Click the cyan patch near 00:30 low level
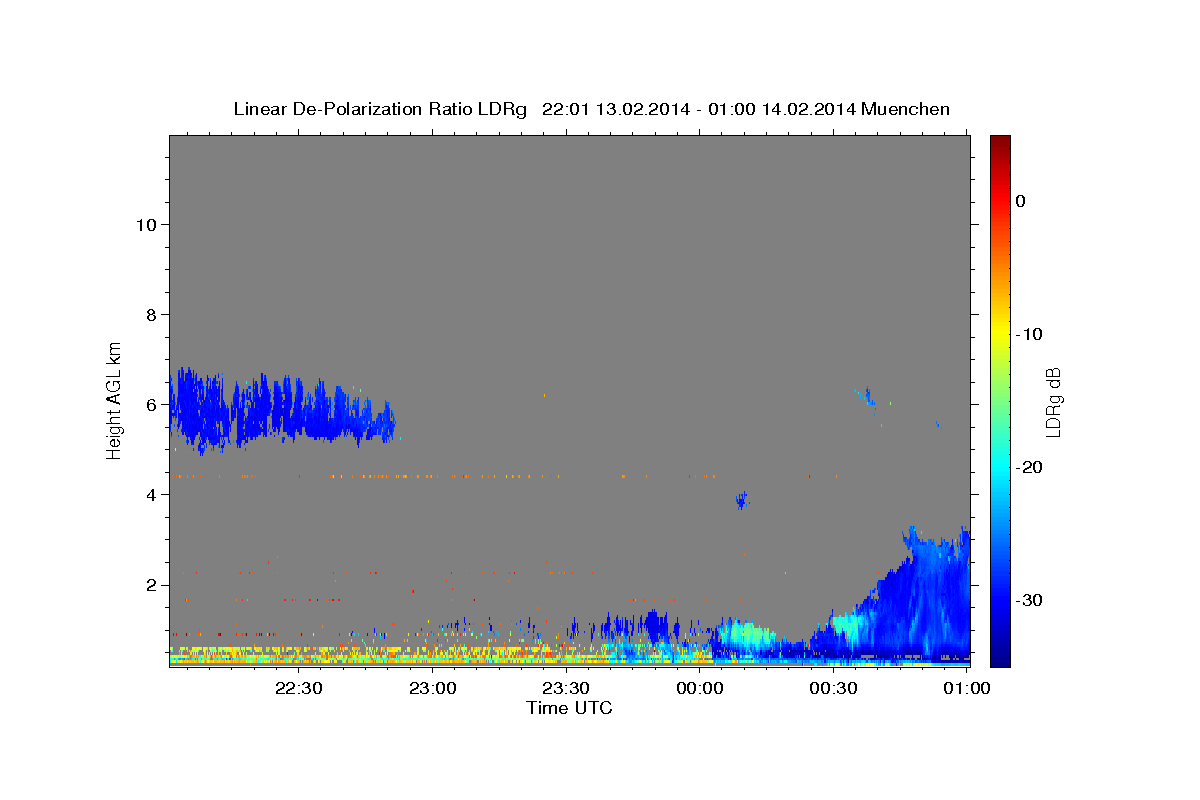The image size is (1200, 800). [848, 625]
